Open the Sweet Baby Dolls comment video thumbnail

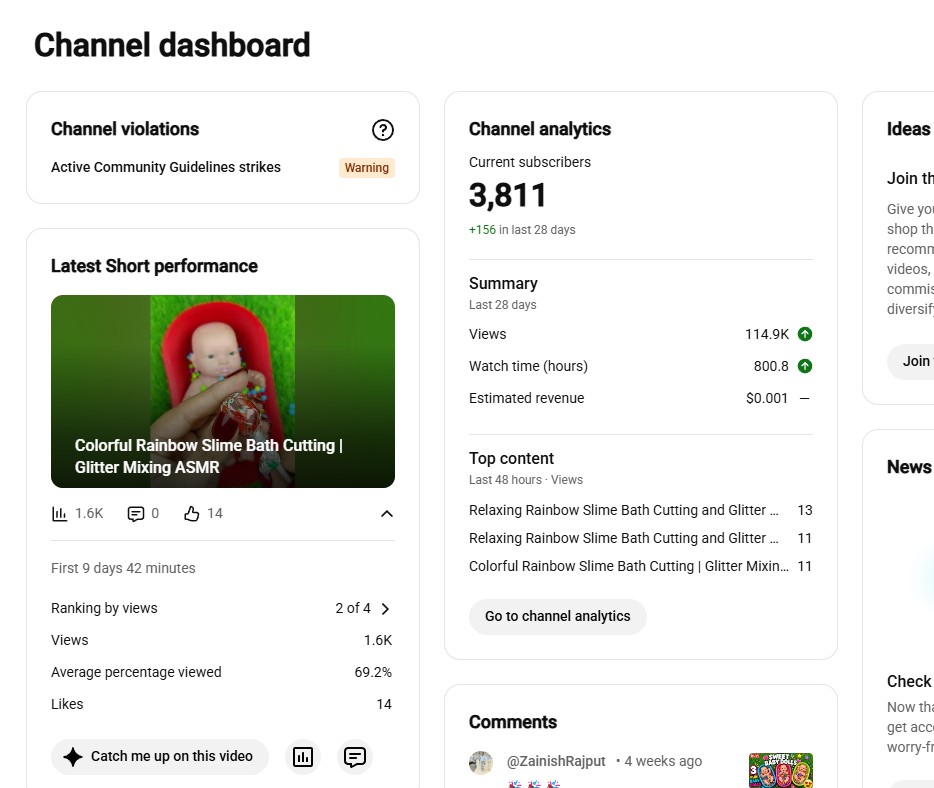781,770
